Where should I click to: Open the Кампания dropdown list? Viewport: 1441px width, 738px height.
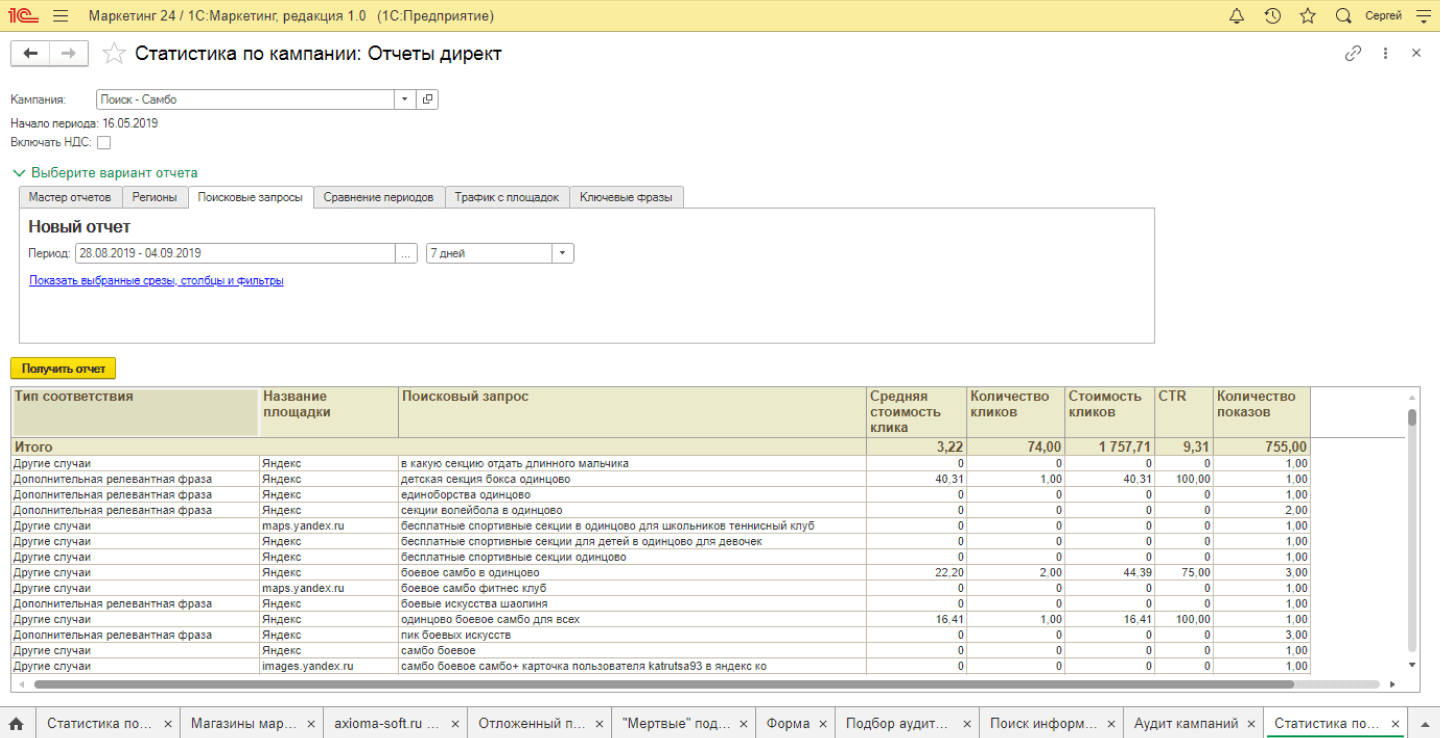(405, 99)
